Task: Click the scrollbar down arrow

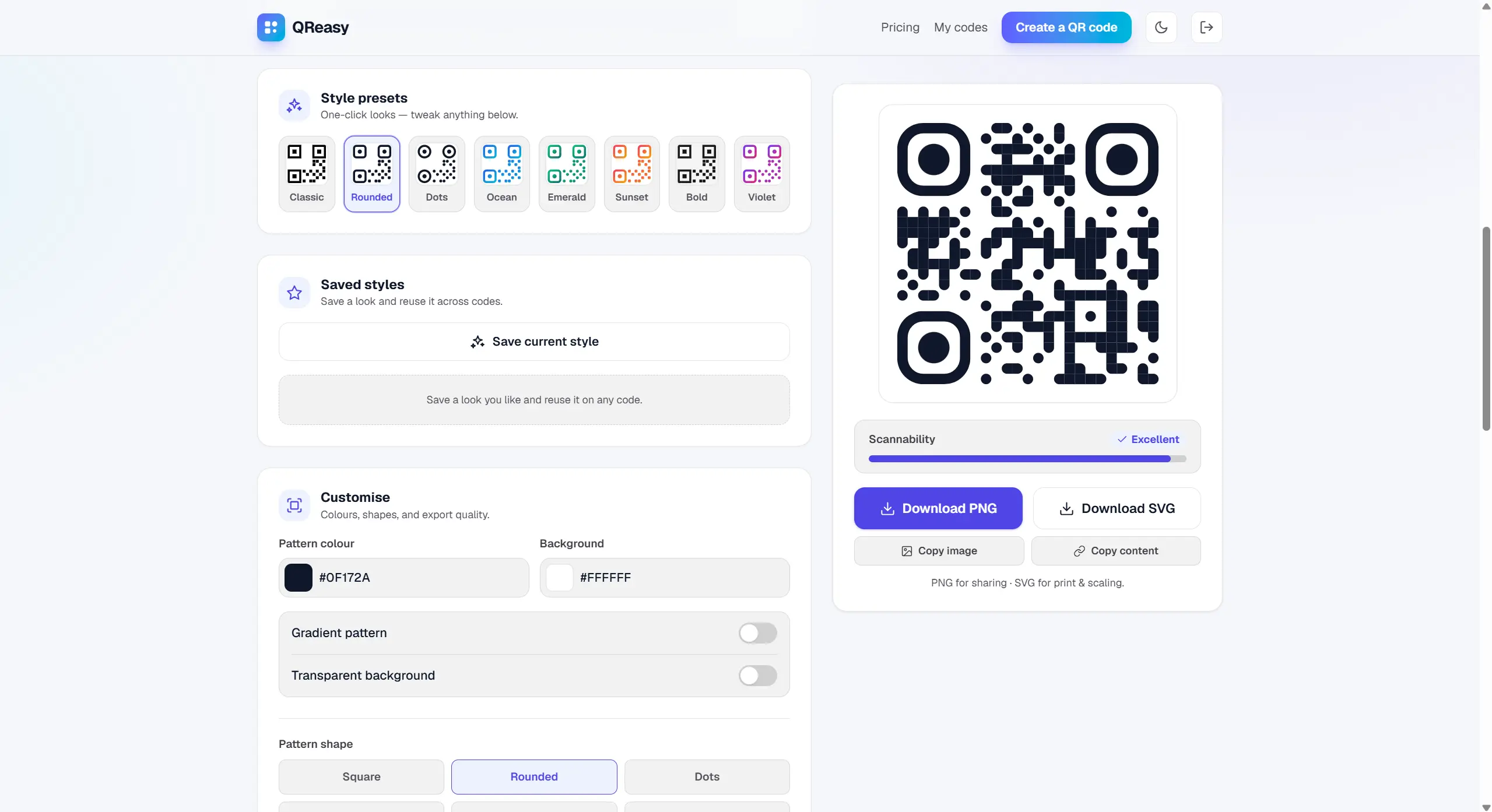Action: coord(1486,807)
